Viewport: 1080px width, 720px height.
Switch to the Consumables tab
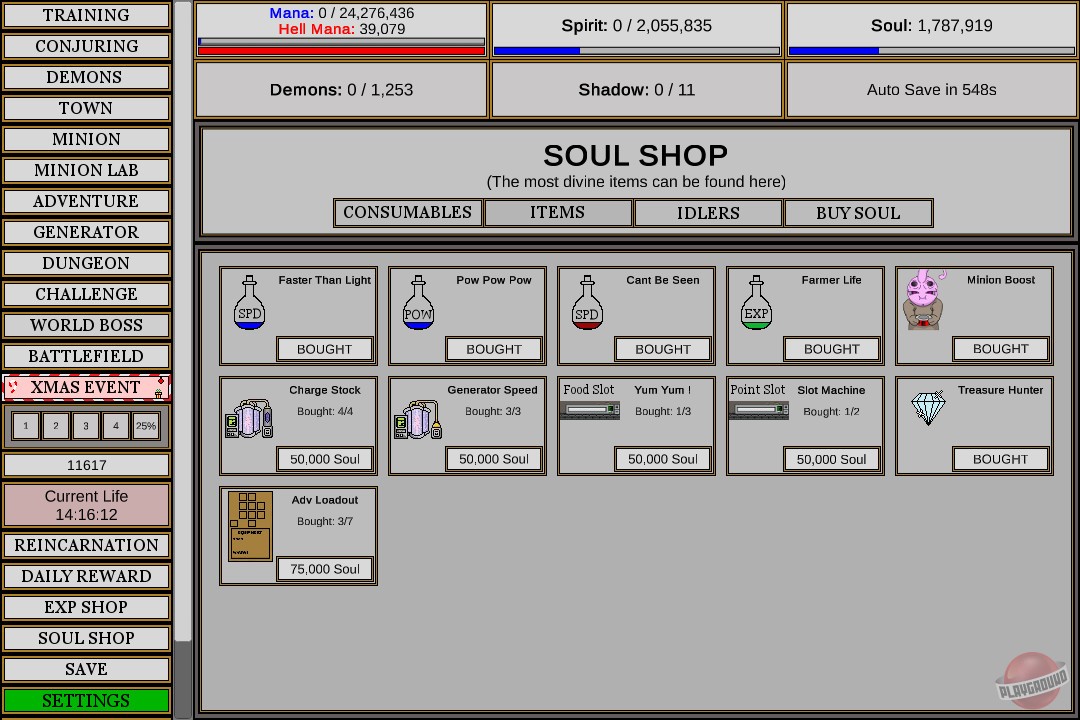click(x=407, y=213)
